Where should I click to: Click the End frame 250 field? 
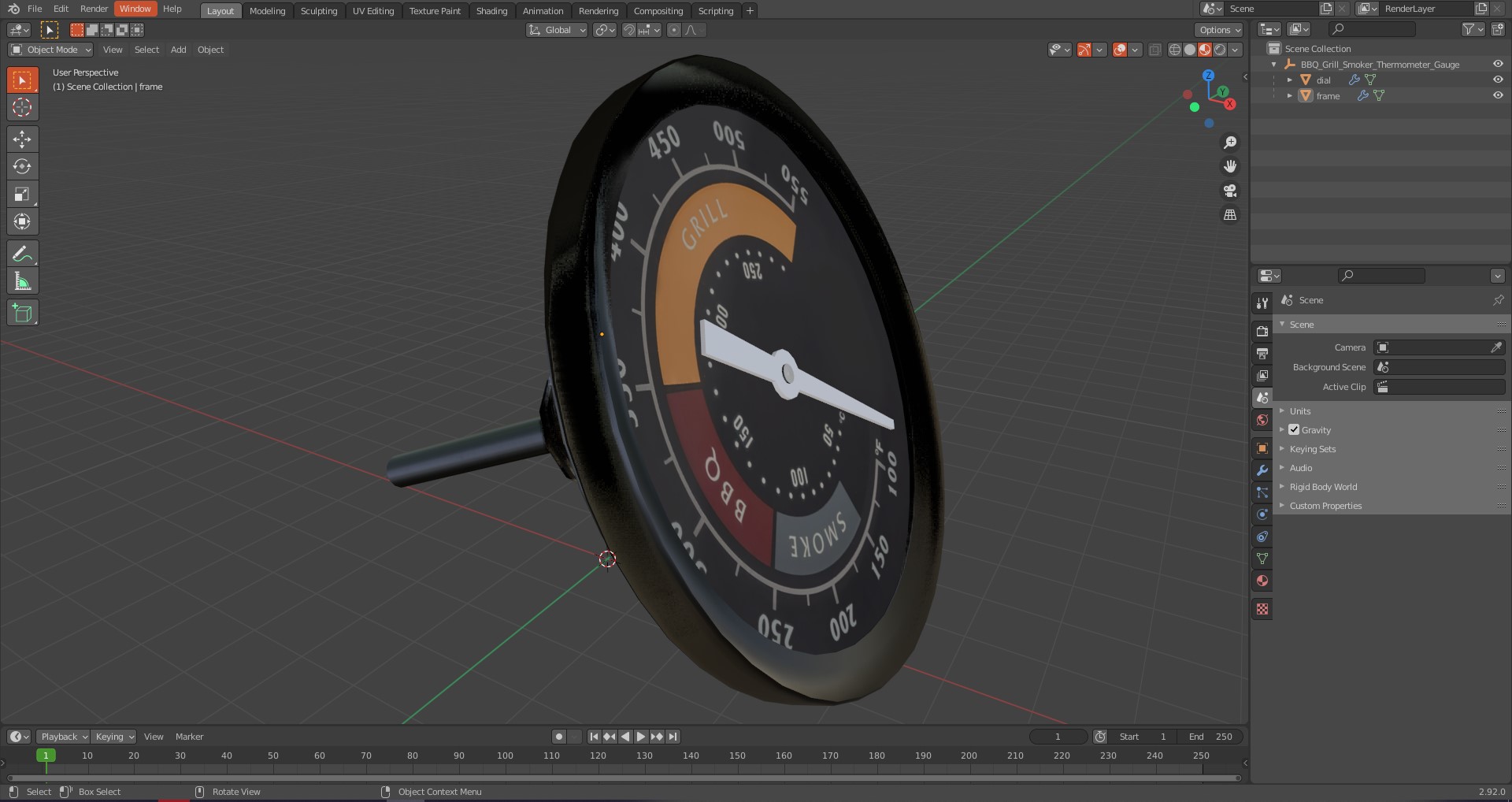(x=1211, y=737)
